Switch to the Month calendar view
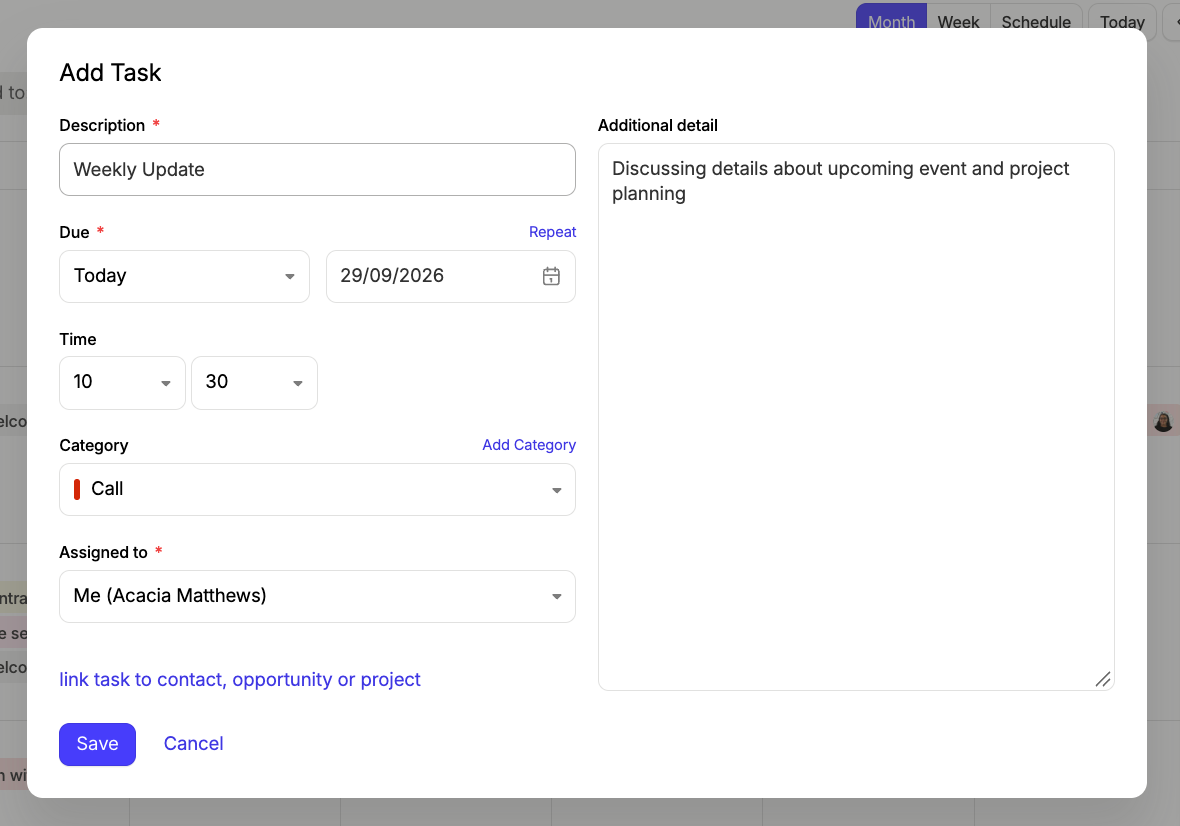This screenshot has height=826, width=1180. 891,18
